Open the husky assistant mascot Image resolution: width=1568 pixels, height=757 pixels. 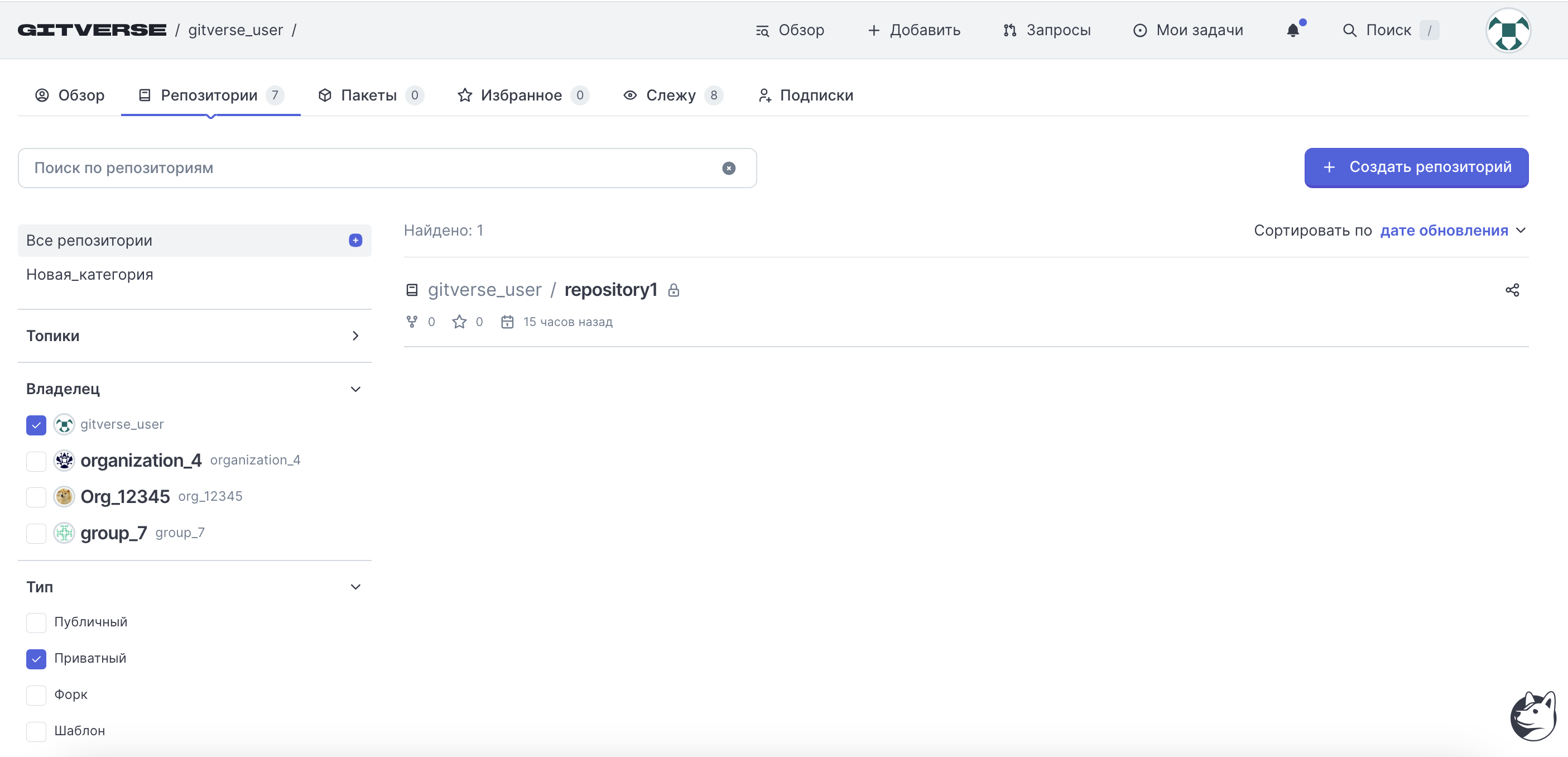(x=1533, y=716)
